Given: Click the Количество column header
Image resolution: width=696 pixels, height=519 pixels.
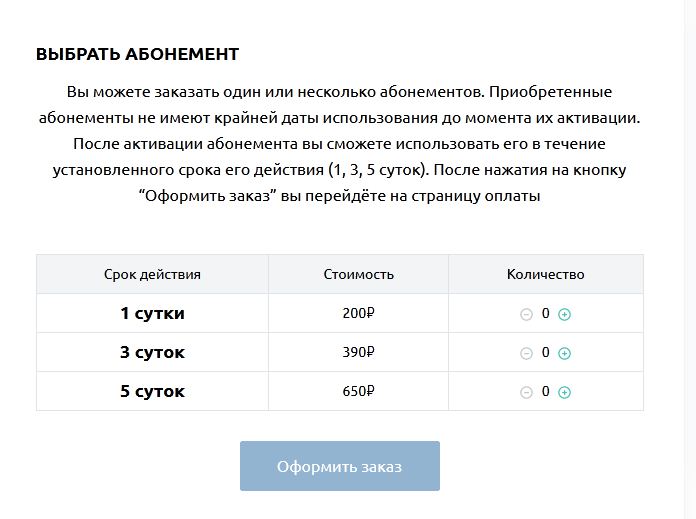Looking at the screenshot, I should (x=546, y=274).
